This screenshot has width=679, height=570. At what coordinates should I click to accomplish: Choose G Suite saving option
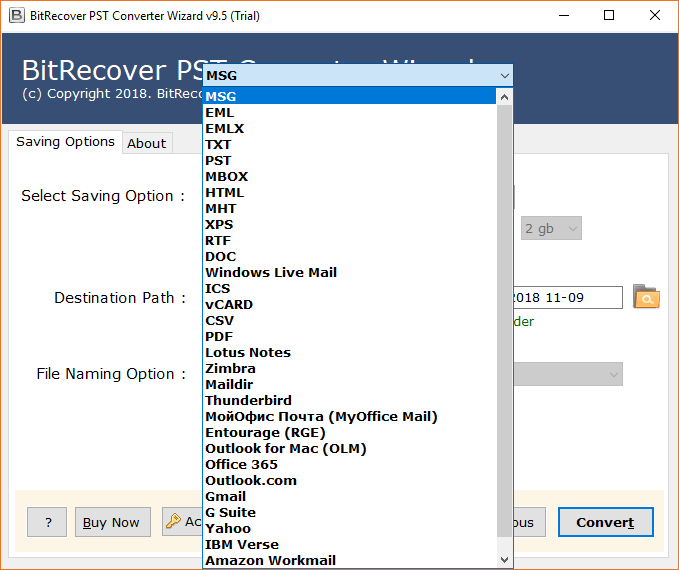click(349, 513)
